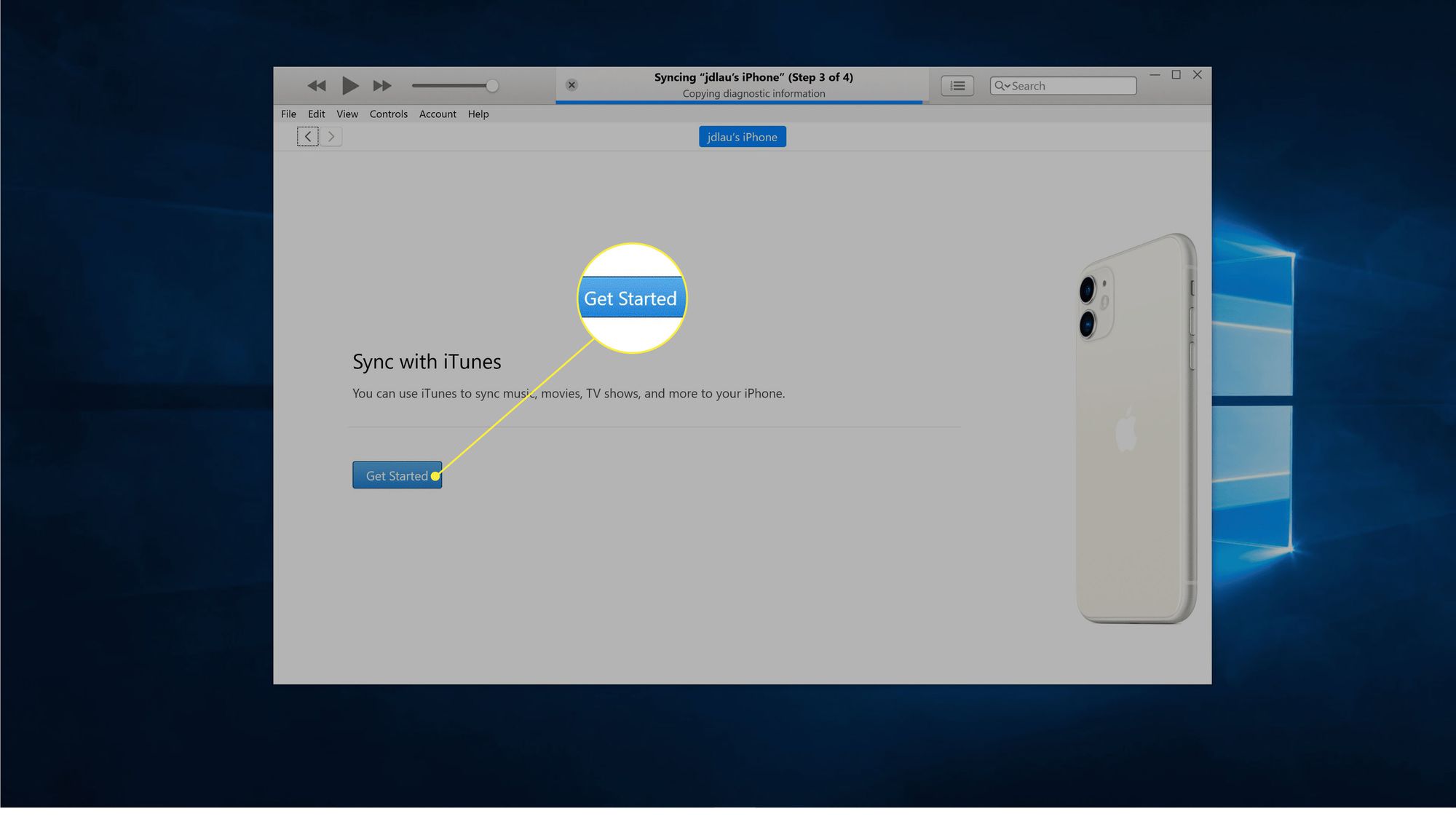Open the File menu
The height and width of the screenshot is (819, 1456).
click(x=288, y=114)
